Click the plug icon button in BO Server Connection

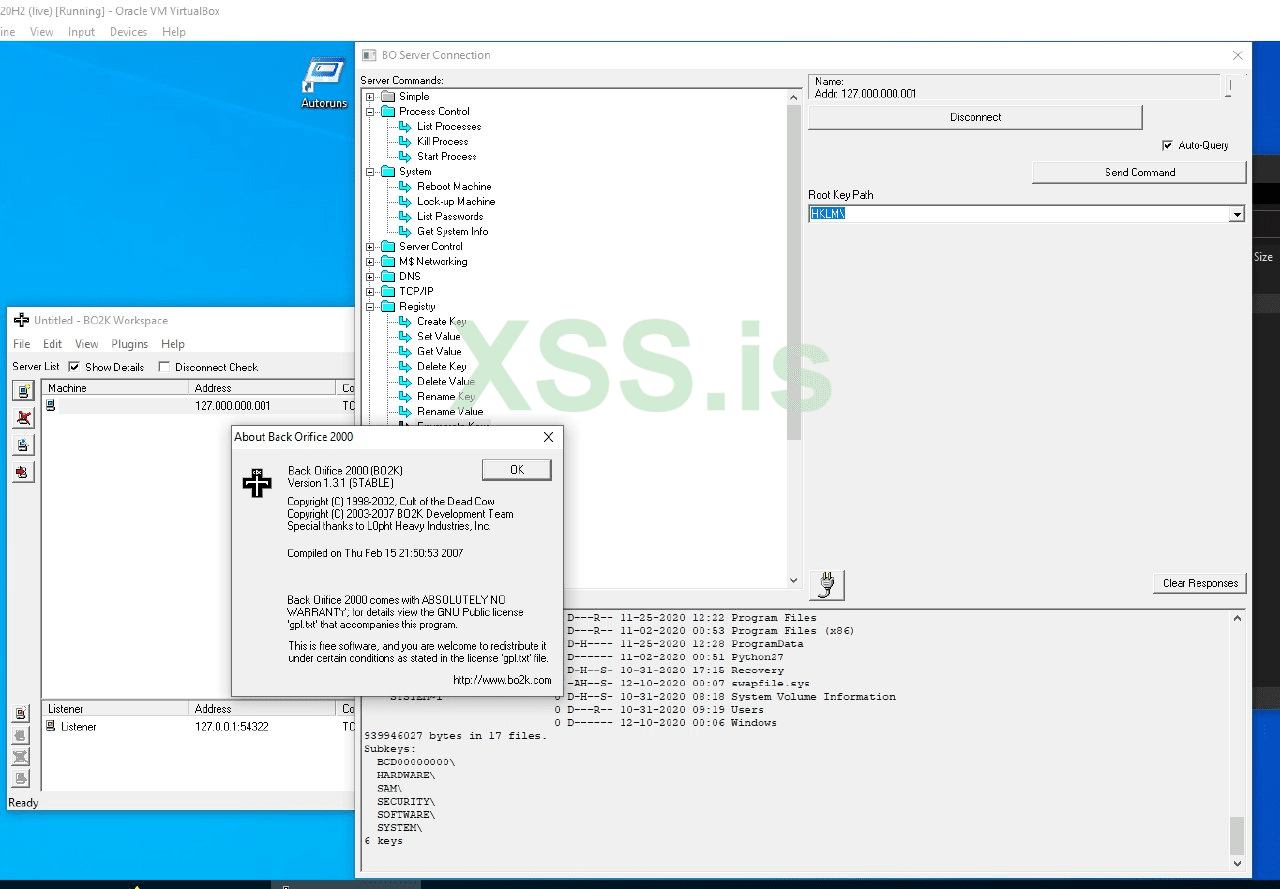tap(826, 585)
